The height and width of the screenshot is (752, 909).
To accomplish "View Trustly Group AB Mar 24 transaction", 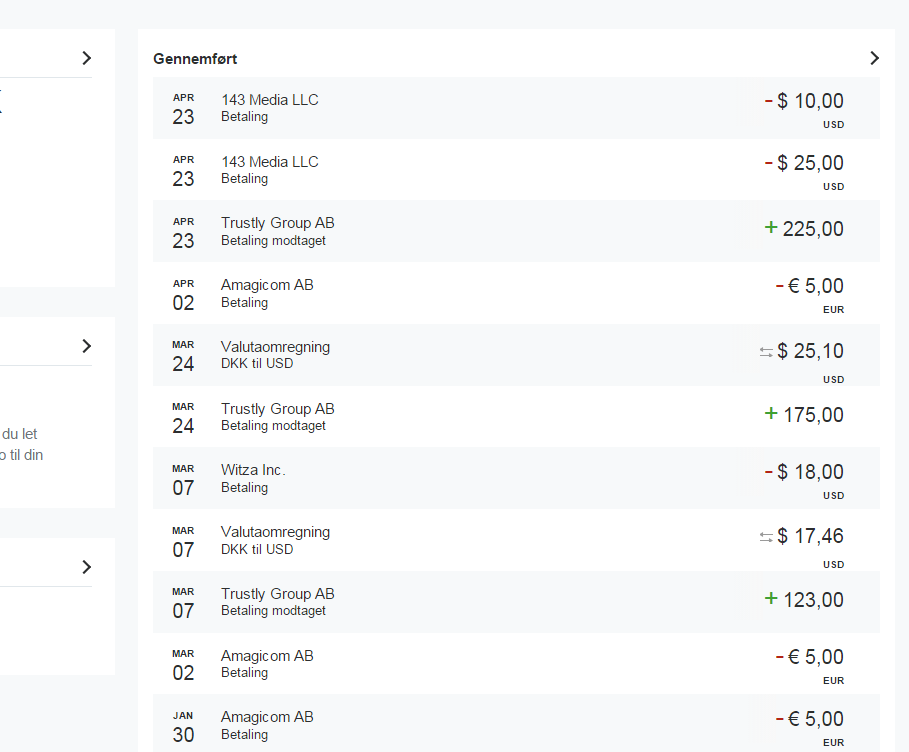I will (x=517, y=416).
